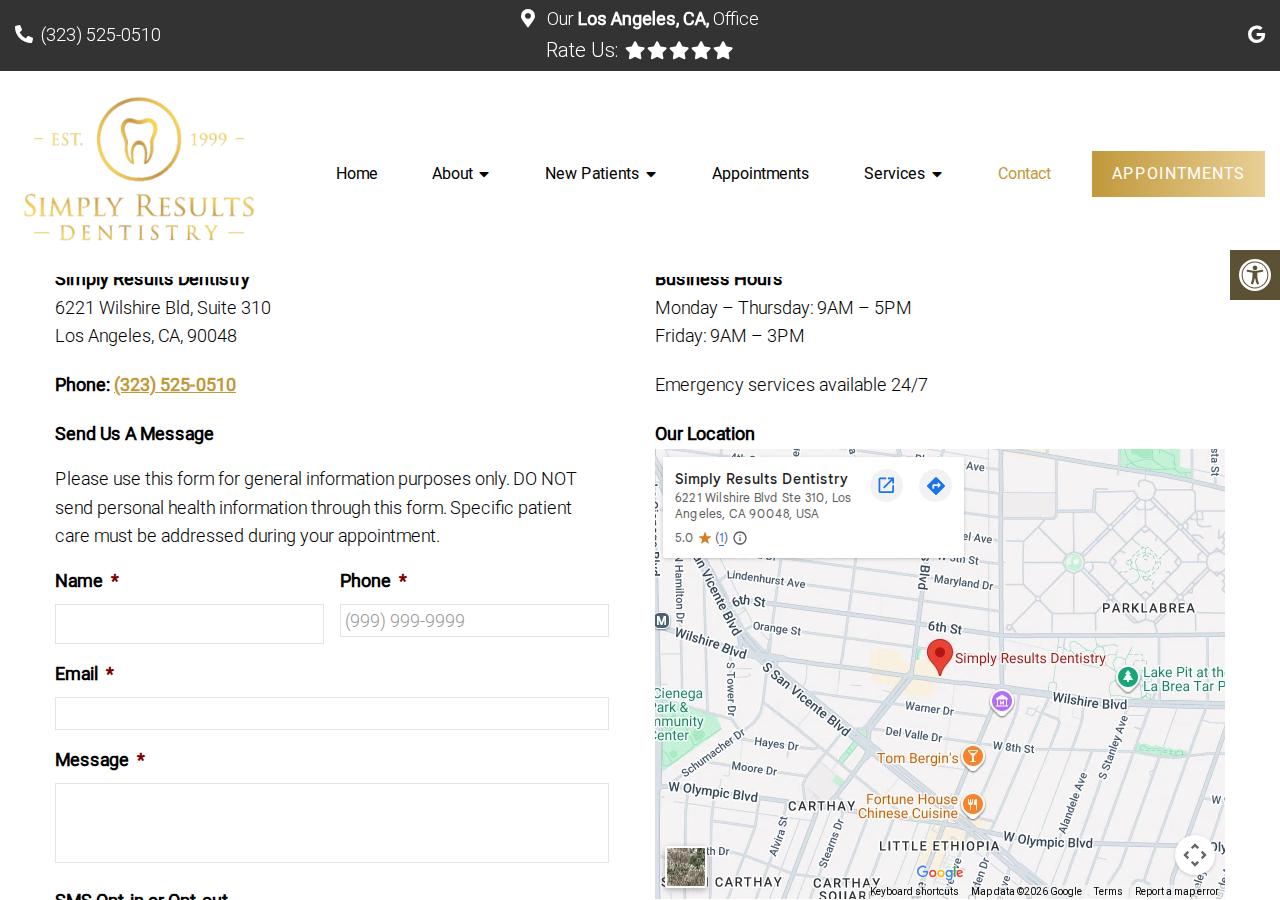Click the Lake Pit park marker

click(1128, 678)
